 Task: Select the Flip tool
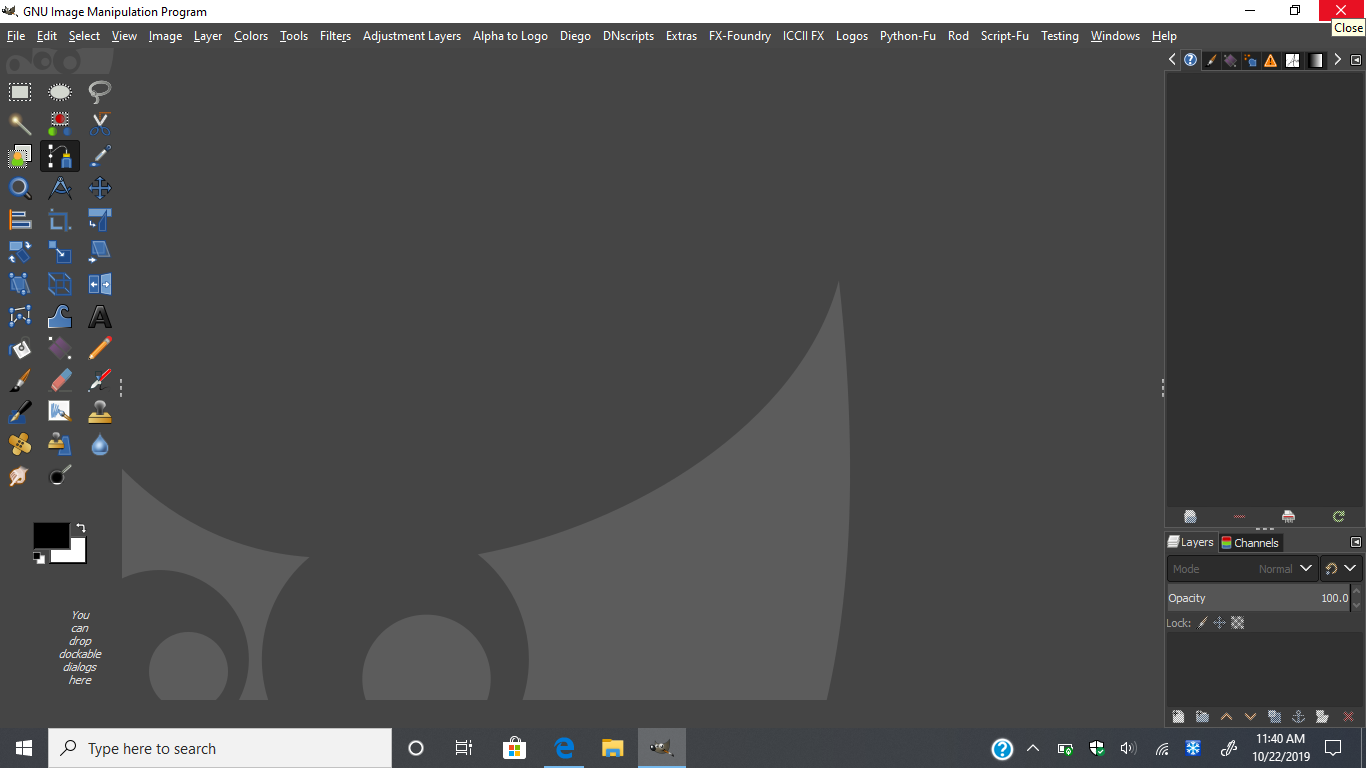100,284
